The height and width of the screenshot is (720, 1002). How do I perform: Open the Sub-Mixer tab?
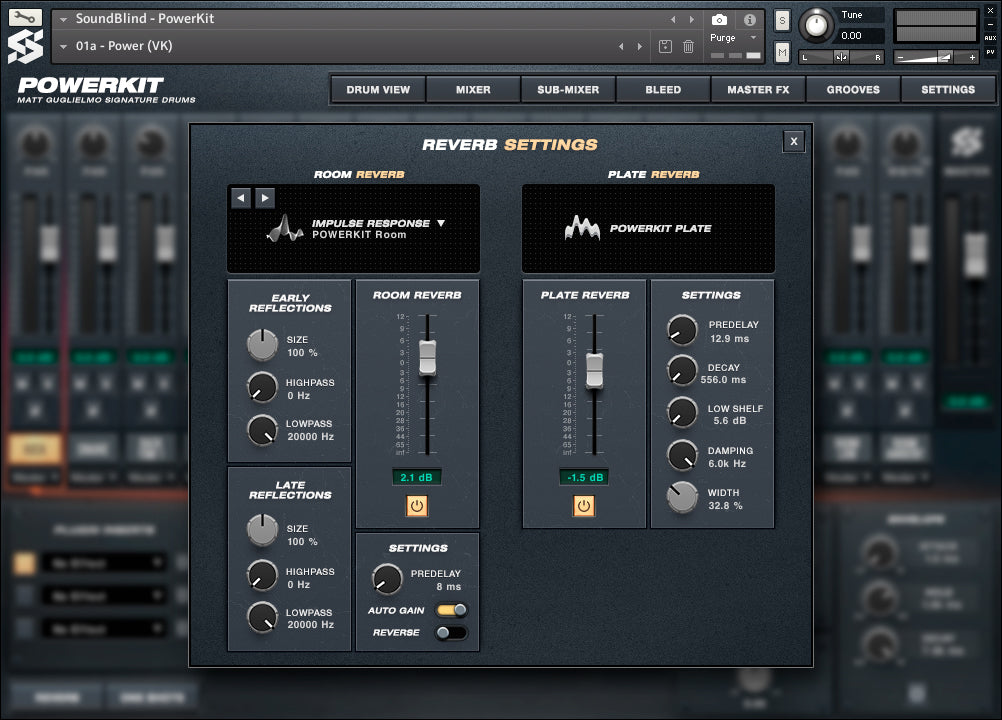coord(568,89)
